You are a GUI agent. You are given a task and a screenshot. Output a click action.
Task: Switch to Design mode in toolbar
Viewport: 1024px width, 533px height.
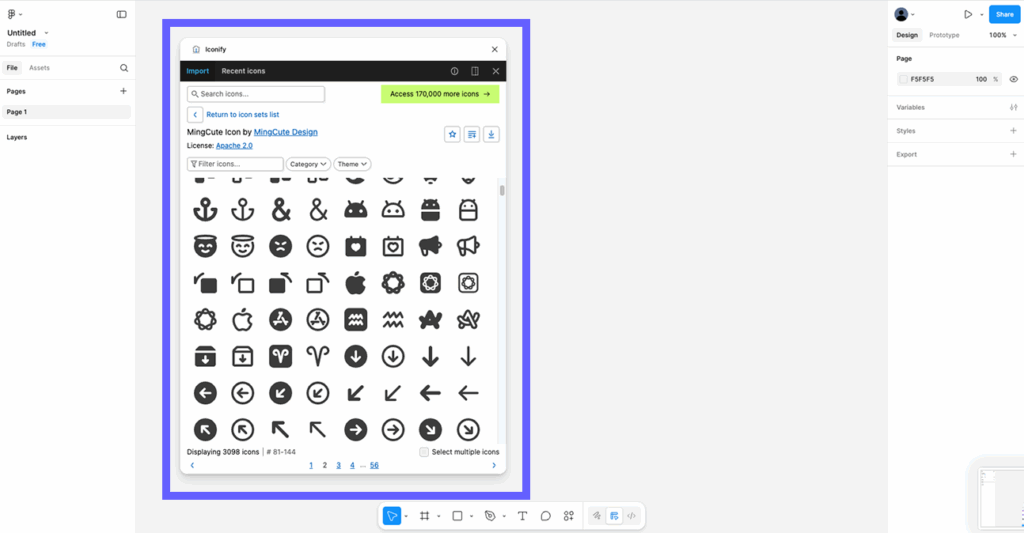tap(614, 516)
